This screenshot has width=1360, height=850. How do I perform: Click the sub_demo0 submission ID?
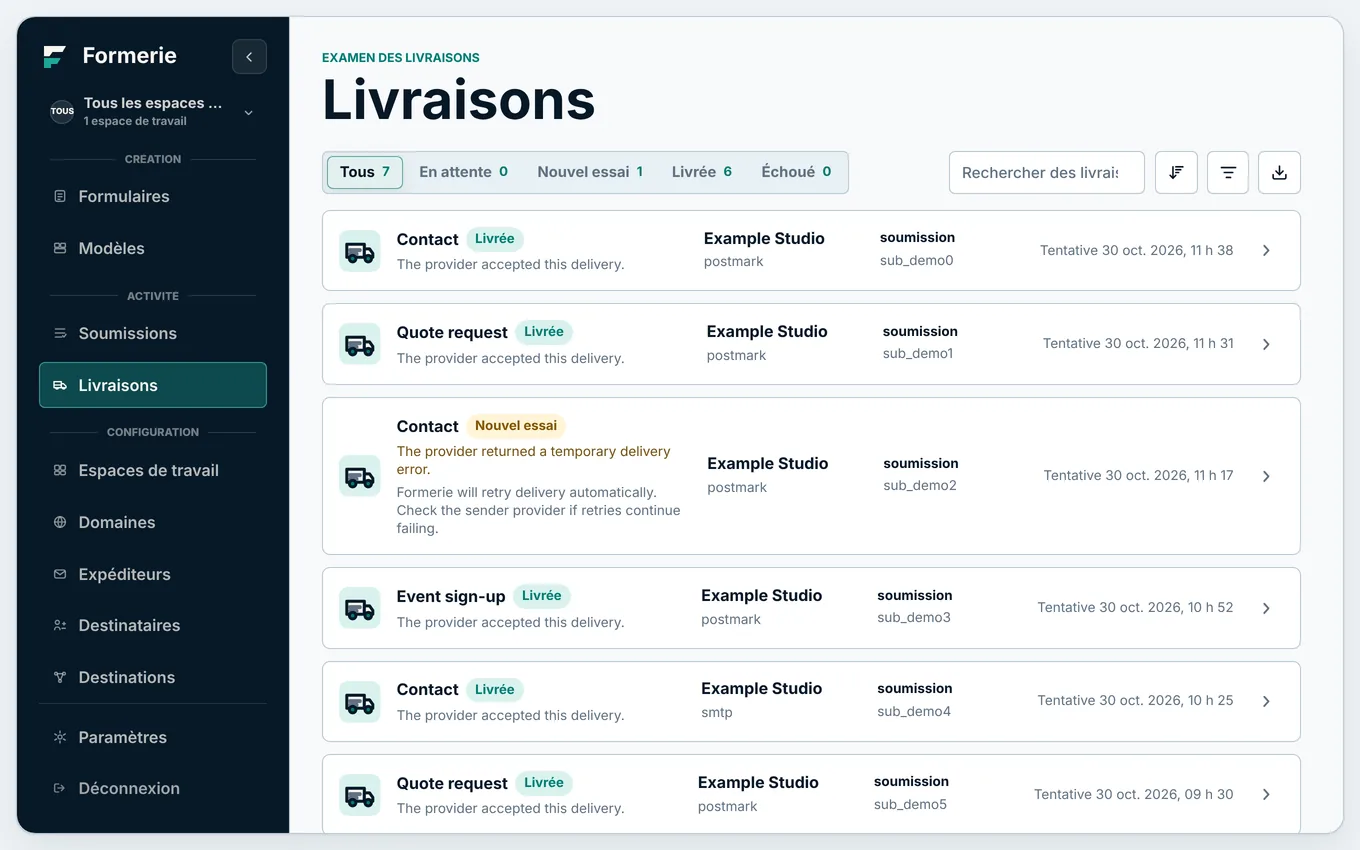point(916,261)
